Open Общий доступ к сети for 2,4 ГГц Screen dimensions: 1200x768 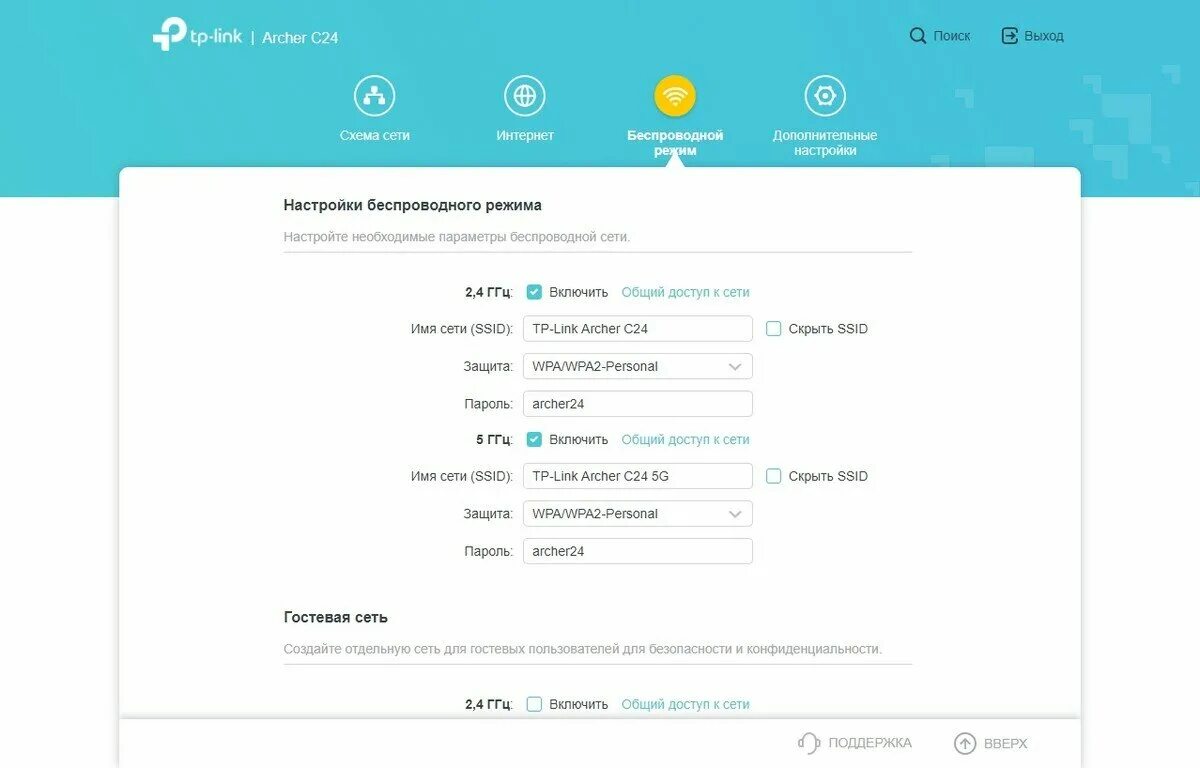pos(685,292)
